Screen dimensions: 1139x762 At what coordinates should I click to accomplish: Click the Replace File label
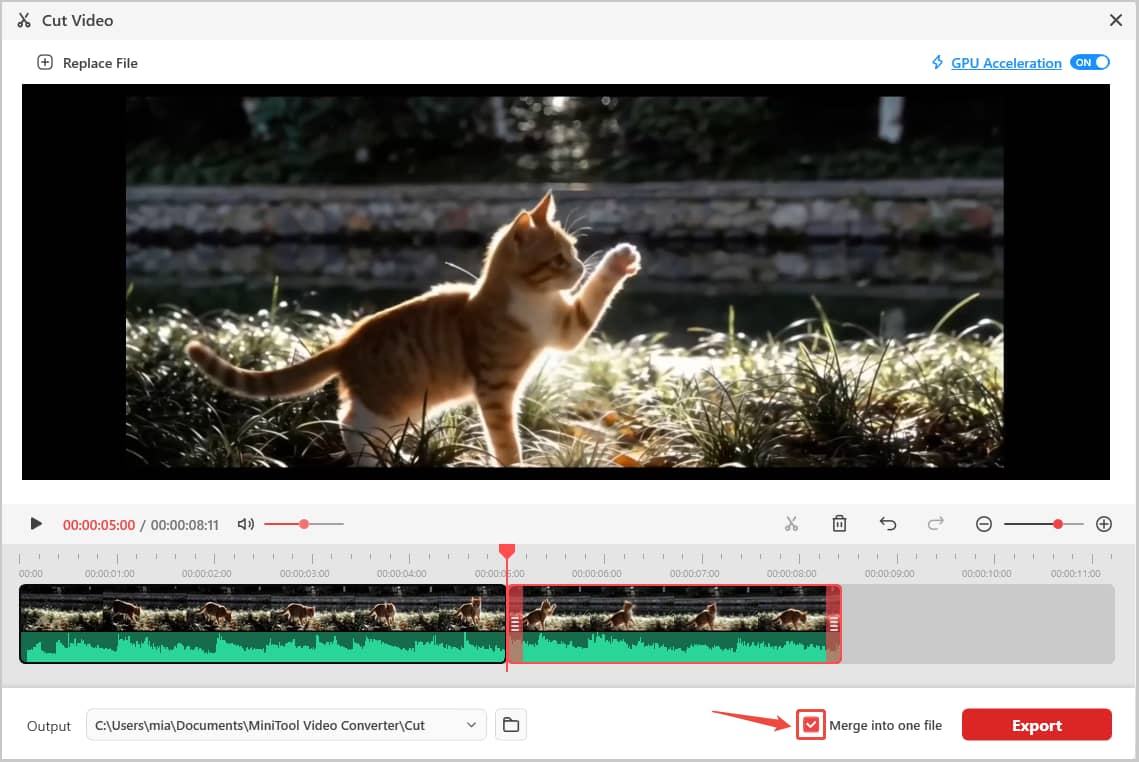pos(100,63)
